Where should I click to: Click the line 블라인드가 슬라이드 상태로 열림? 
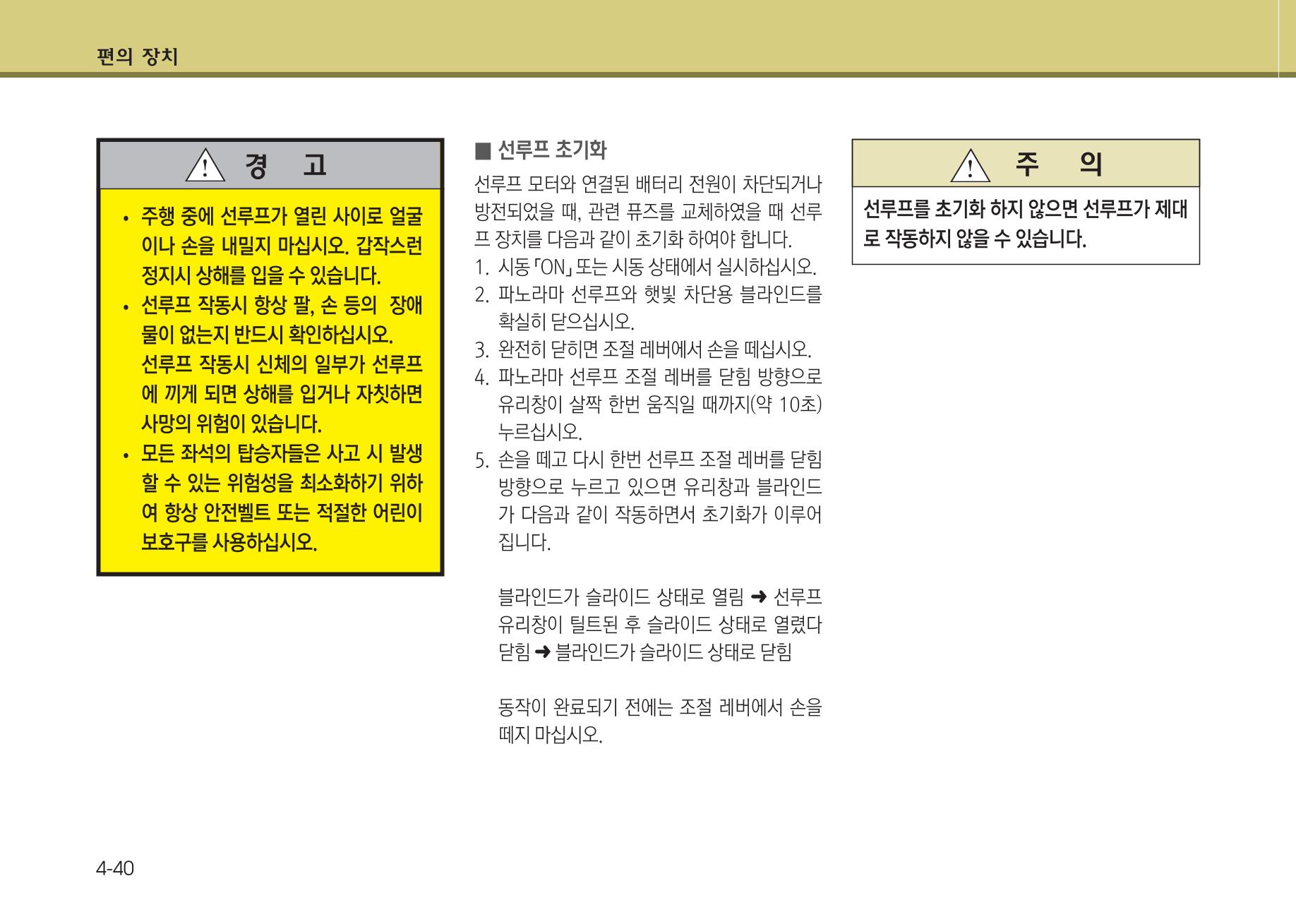[x=621, y=598]
